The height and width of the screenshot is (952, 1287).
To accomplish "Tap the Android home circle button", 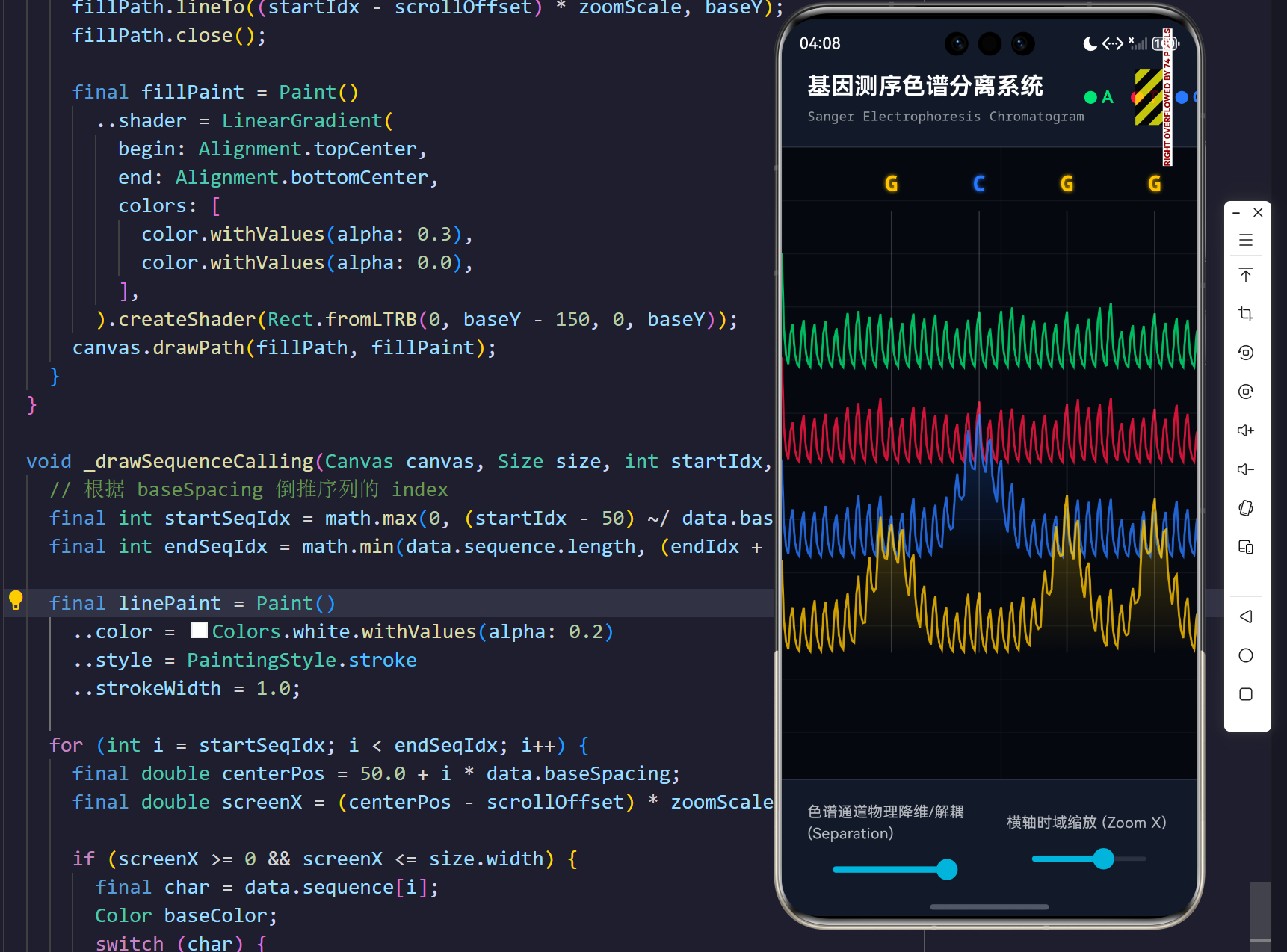I will click(x=1246, y=655).
